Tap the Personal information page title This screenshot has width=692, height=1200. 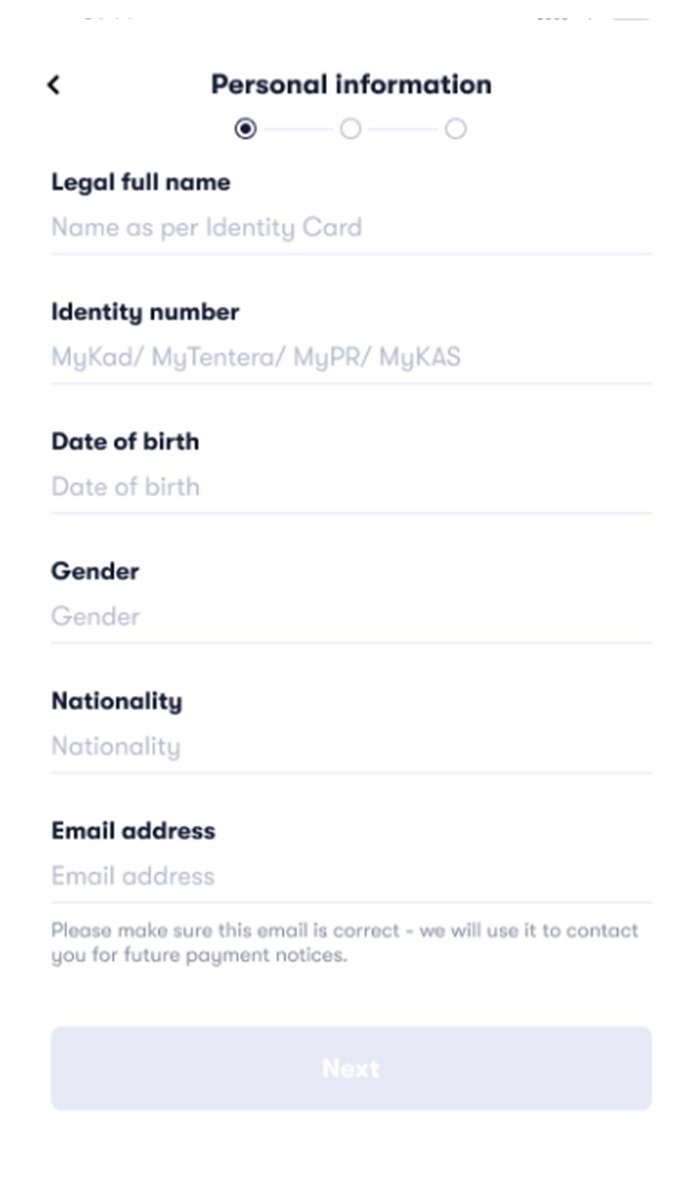coord(349,84)
